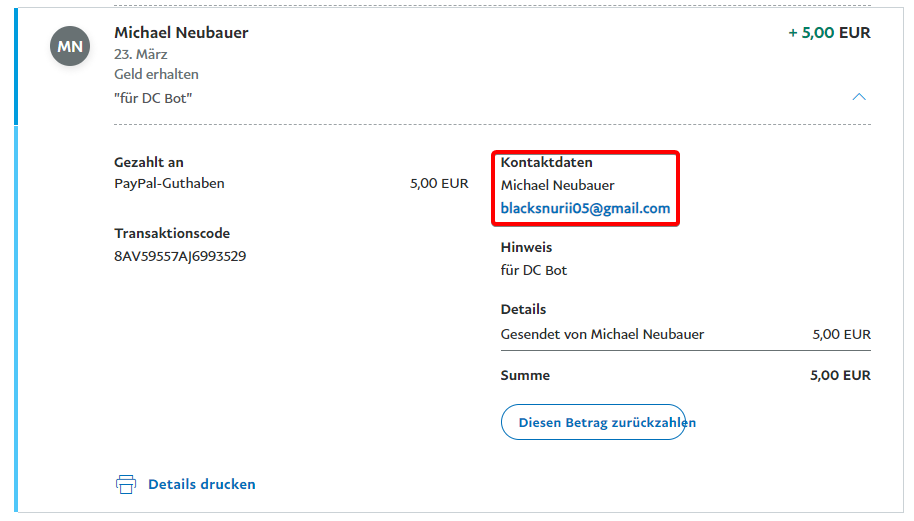The width and height of the screenshot is (914, 521).
Task: Open the Details drucken link
Action: click(x=201, y=484)
